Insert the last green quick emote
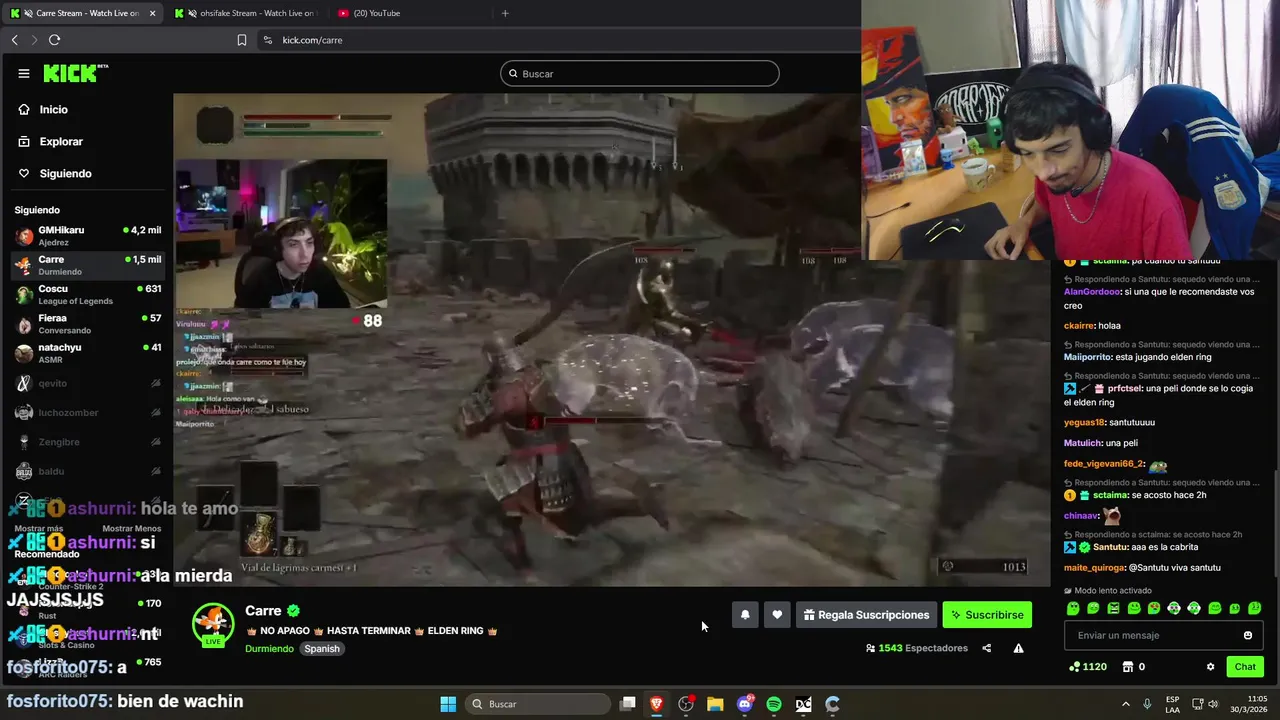The height and width of the screenshot is (720, 1280). (x=1255, y=608)
